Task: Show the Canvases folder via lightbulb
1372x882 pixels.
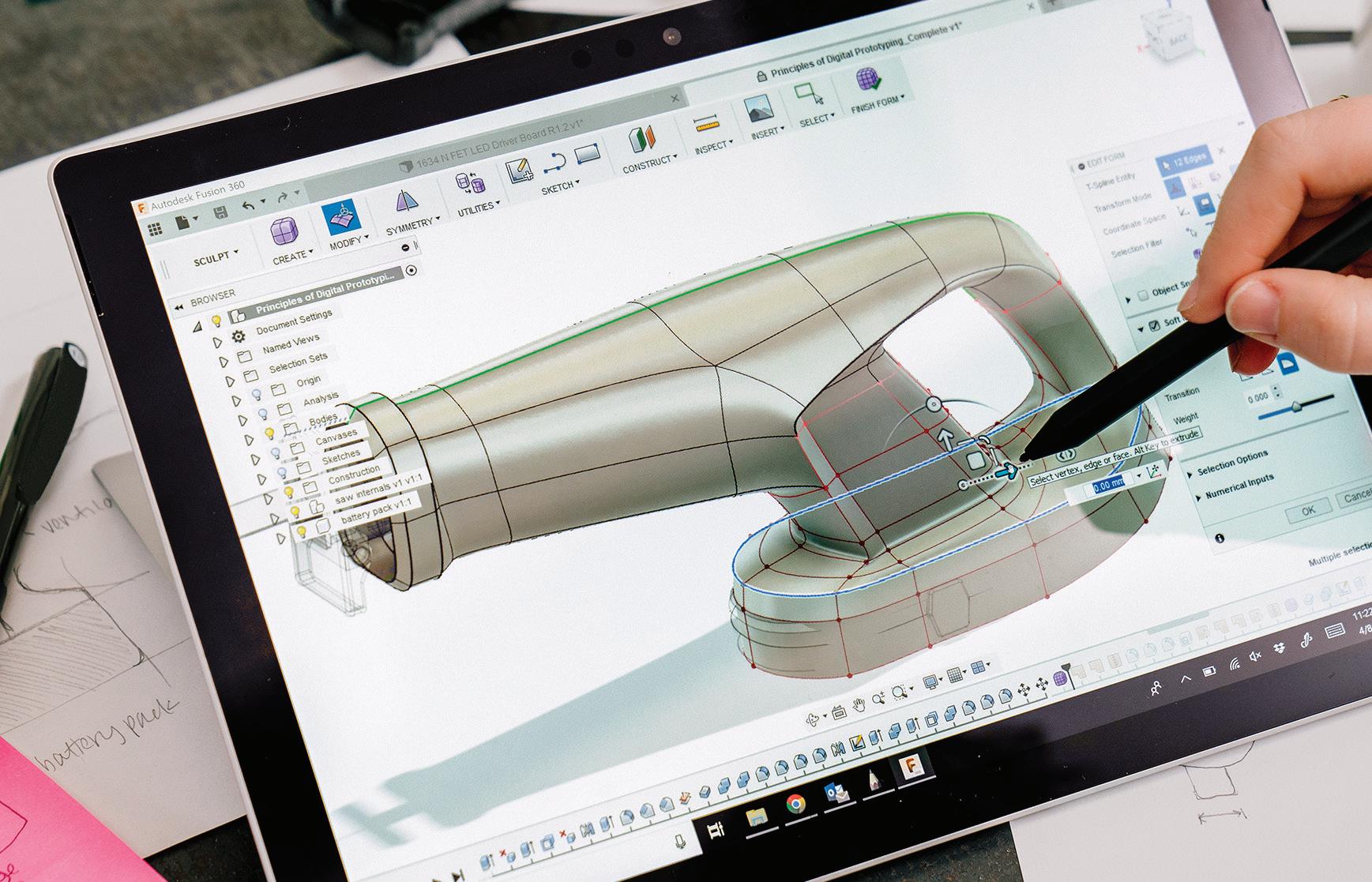Action: tap(275, 453)
